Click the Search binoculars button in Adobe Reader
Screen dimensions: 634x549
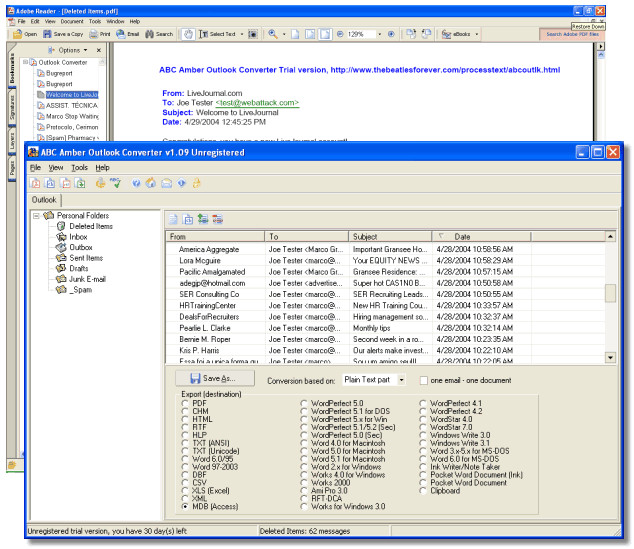pos(159,34)
